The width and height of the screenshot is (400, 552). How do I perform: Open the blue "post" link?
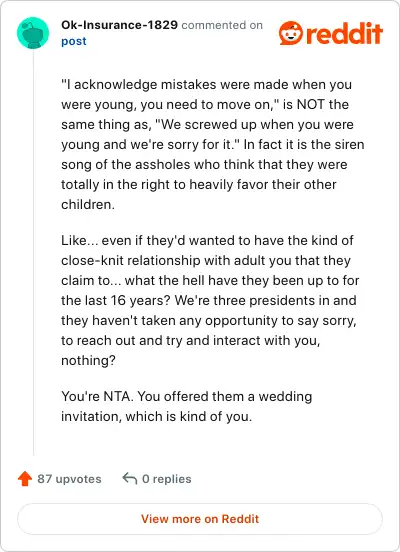point(74,41)
